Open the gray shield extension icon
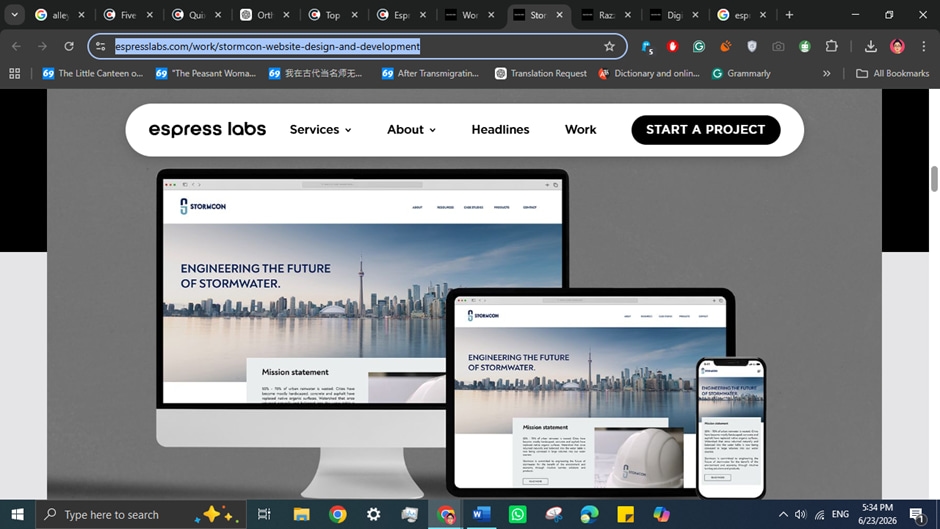 752,46
